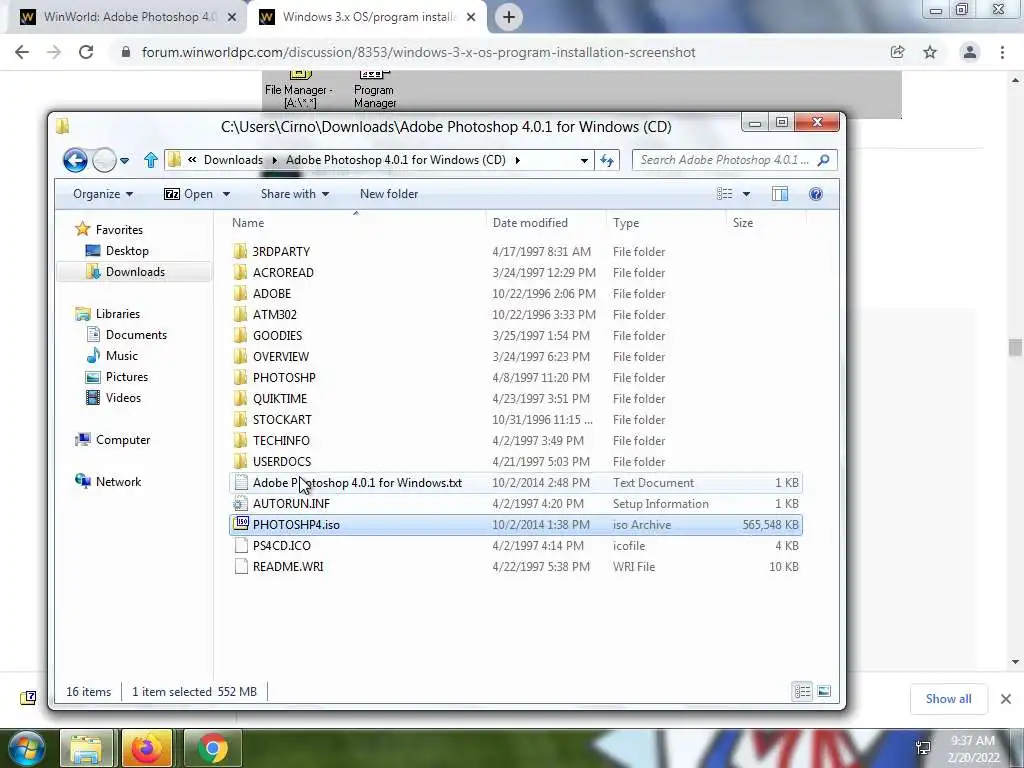This screenshot has width=1024, height=768.
Task: Select the README.WRI file icon
Action: 240,566
